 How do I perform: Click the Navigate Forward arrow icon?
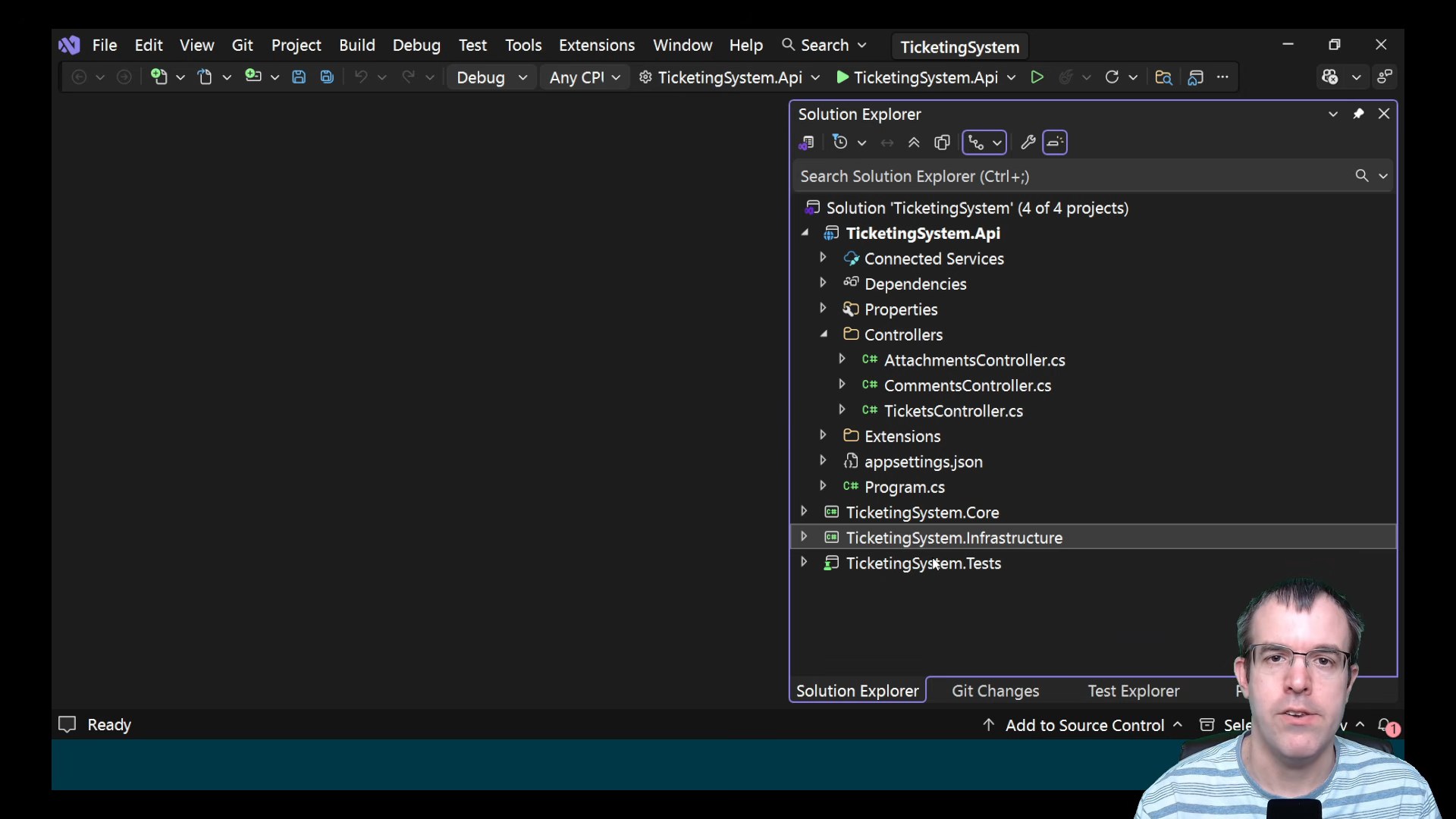124,77
